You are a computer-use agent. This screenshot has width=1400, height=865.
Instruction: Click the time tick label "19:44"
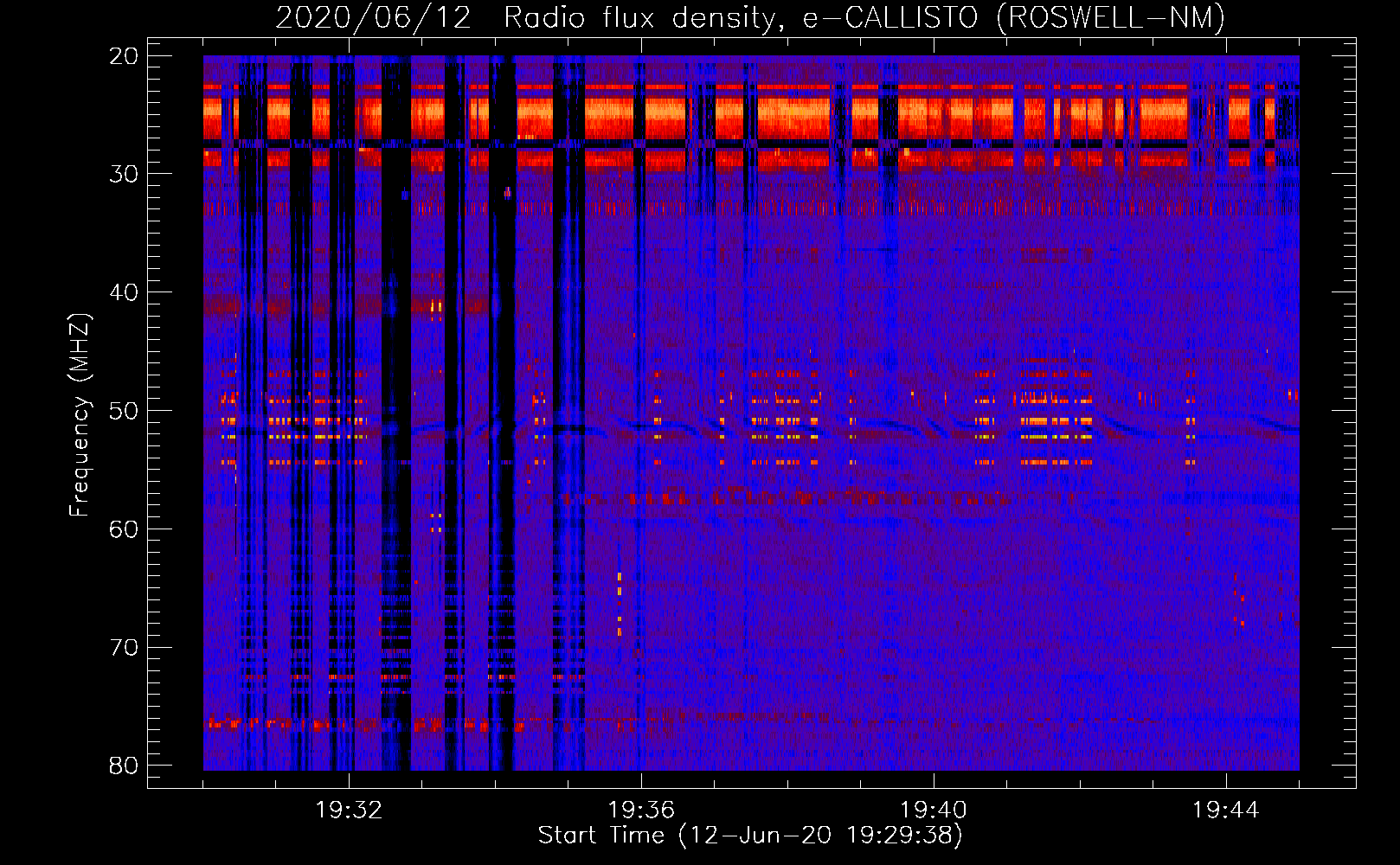tap(1225, 811)
